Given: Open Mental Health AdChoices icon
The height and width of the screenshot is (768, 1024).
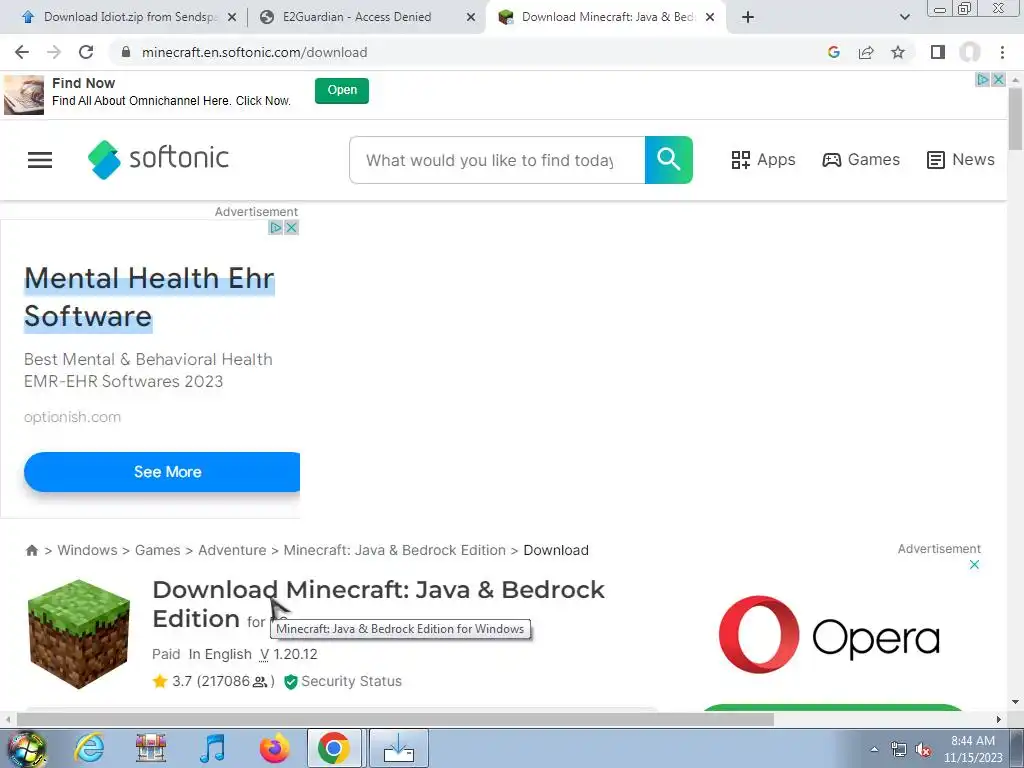Looking at the screenshot, I should [276, 227].
